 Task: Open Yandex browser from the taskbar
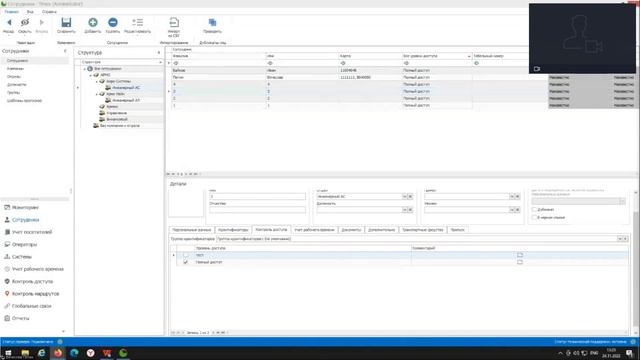coord(91,353)
